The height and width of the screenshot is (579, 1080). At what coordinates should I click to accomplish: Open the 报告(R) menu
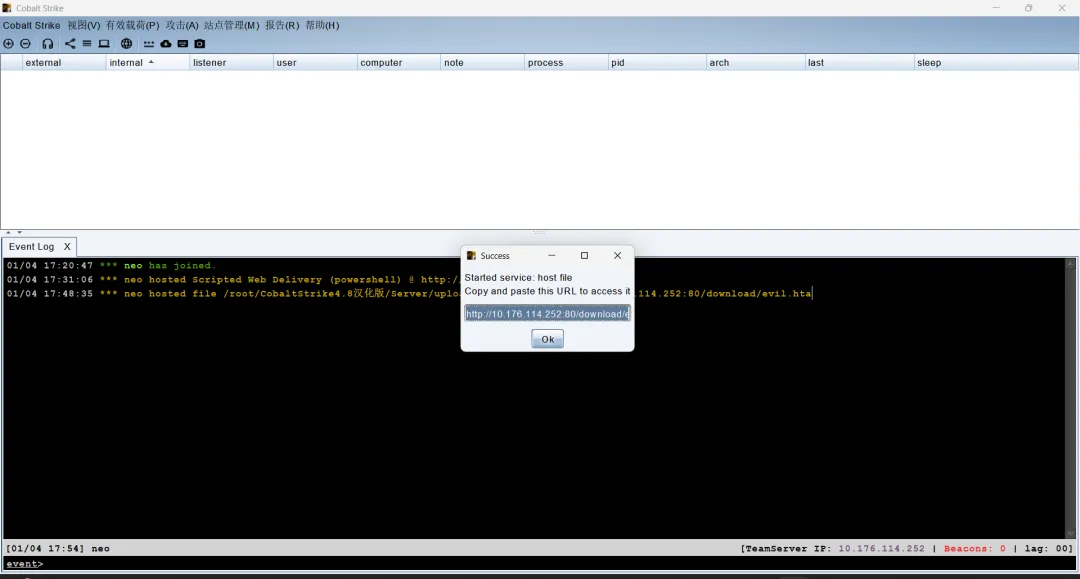tap(282, 25)
